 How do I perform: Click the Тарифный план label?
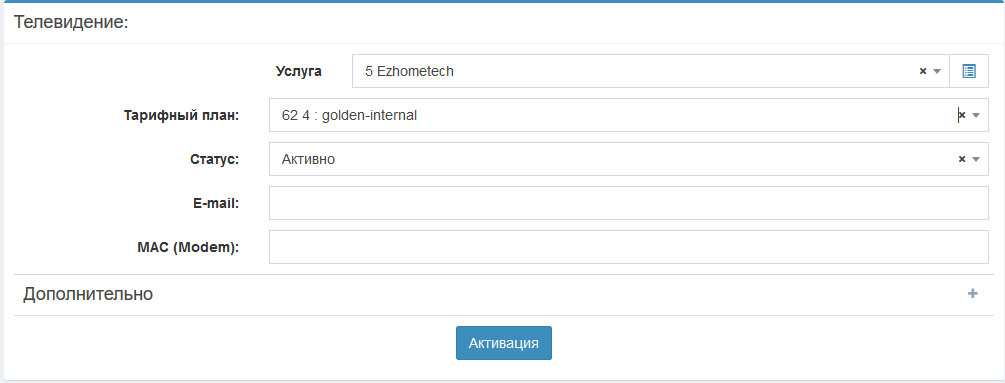[181, 115]
